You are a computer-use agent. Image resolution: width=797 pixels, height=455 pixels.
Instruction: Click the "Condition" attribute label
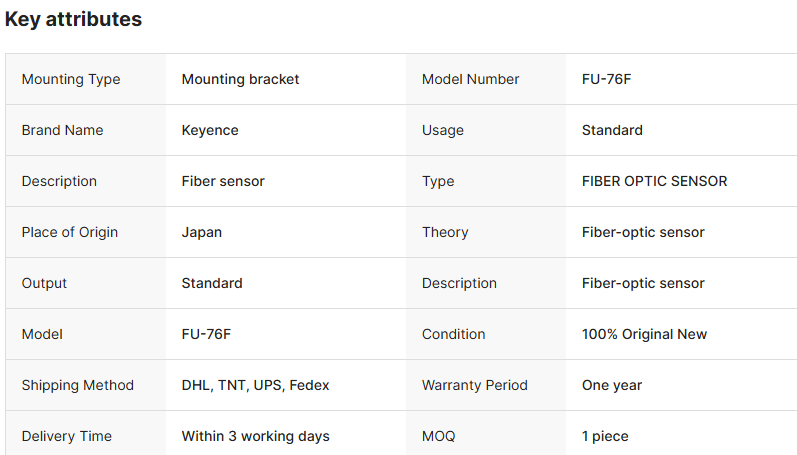point(453,334)
